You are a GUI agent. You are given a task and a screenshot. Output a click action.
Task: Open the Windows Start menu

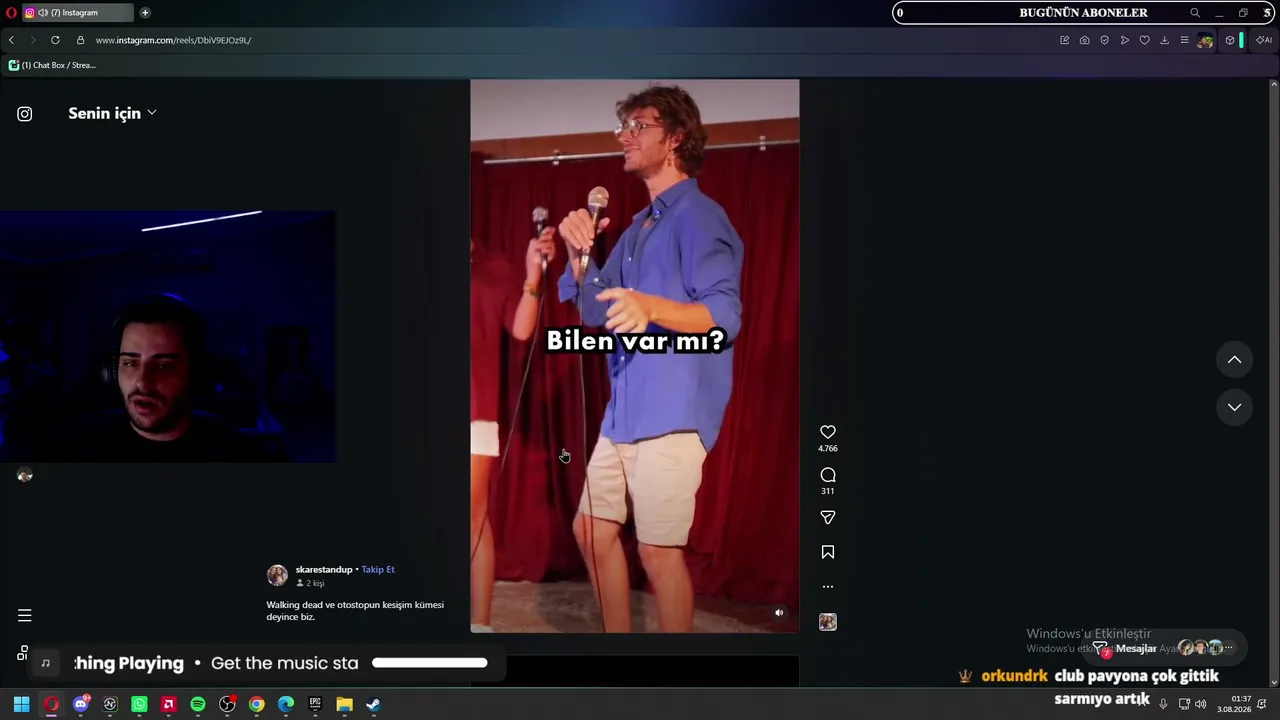point(21,704)
